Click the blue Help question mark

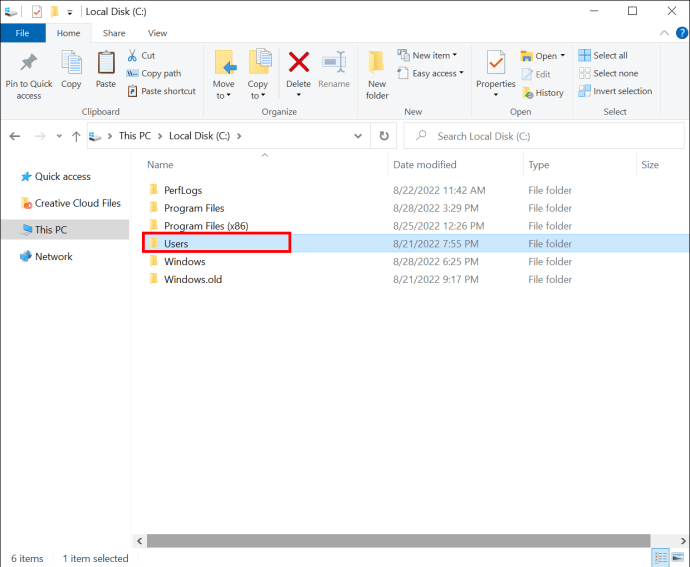point(681,33)
